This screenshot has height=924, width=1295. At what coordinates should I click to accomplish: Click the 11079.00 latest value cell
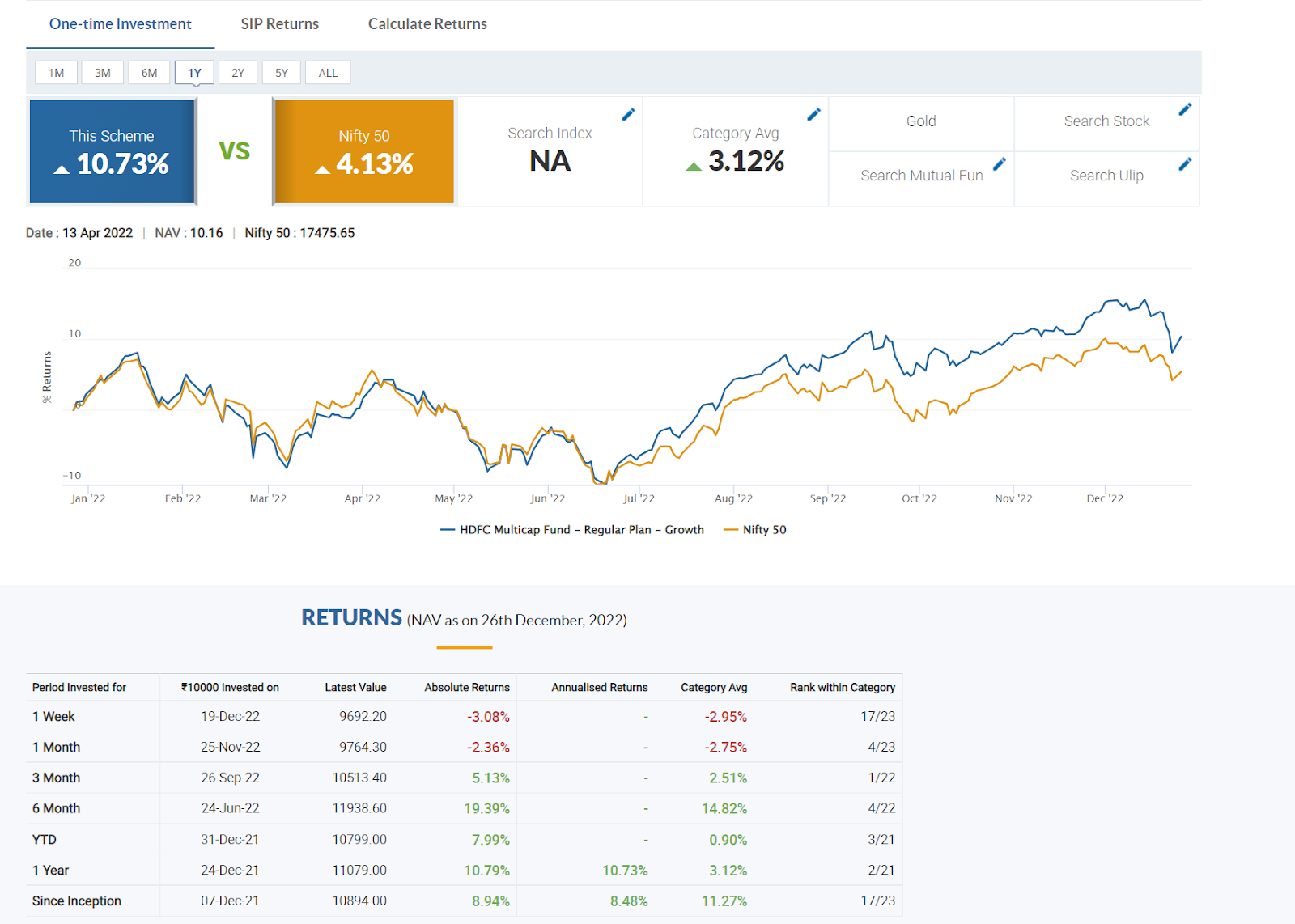[359, 871]
